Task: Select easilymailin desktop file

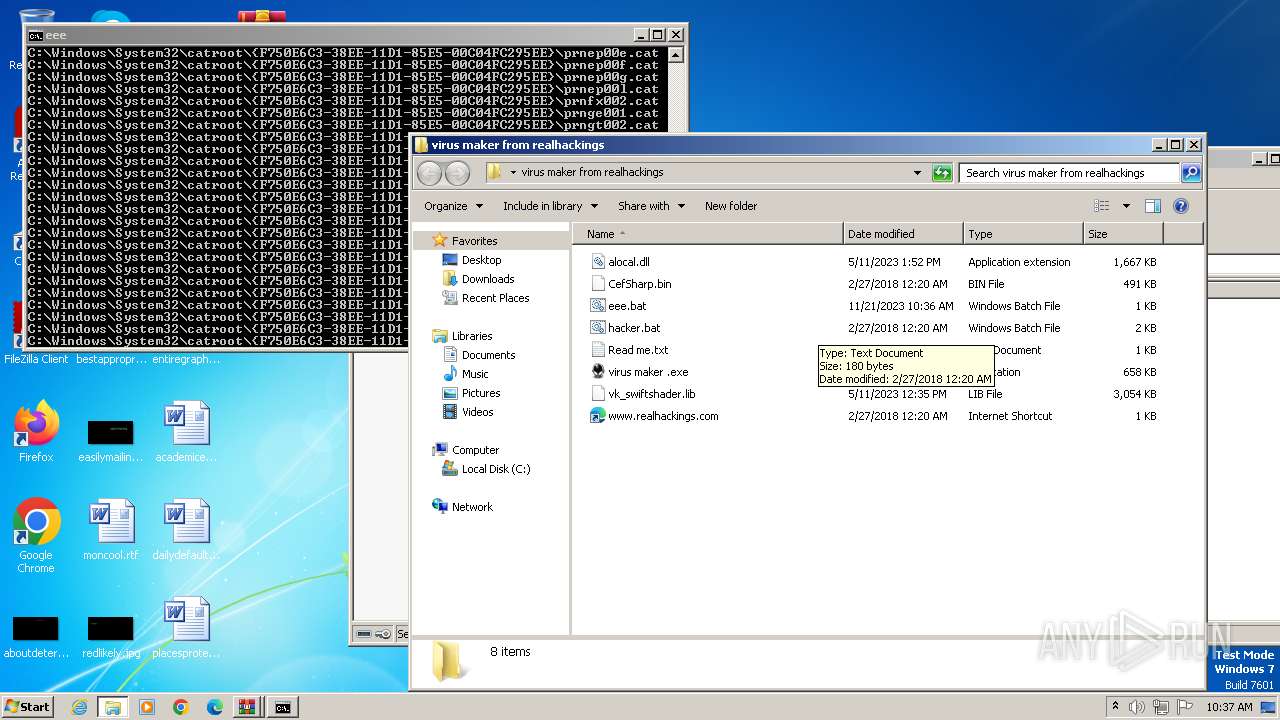Action: tap(111, 440)
